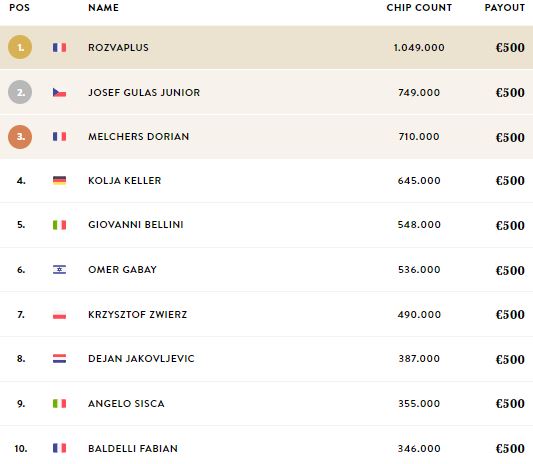Click the gold first-place medal icon
The width and height of the screenshot is (533, 464).
(x=20, y=47)
